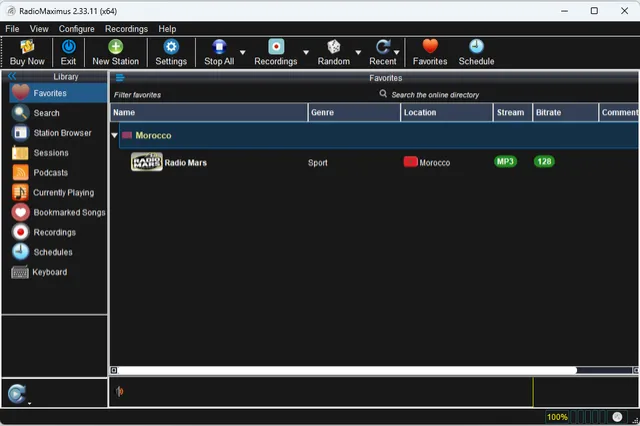Sort by the Location column header
The width and height of the screenshot is (640, 426).
coord(447,113)
